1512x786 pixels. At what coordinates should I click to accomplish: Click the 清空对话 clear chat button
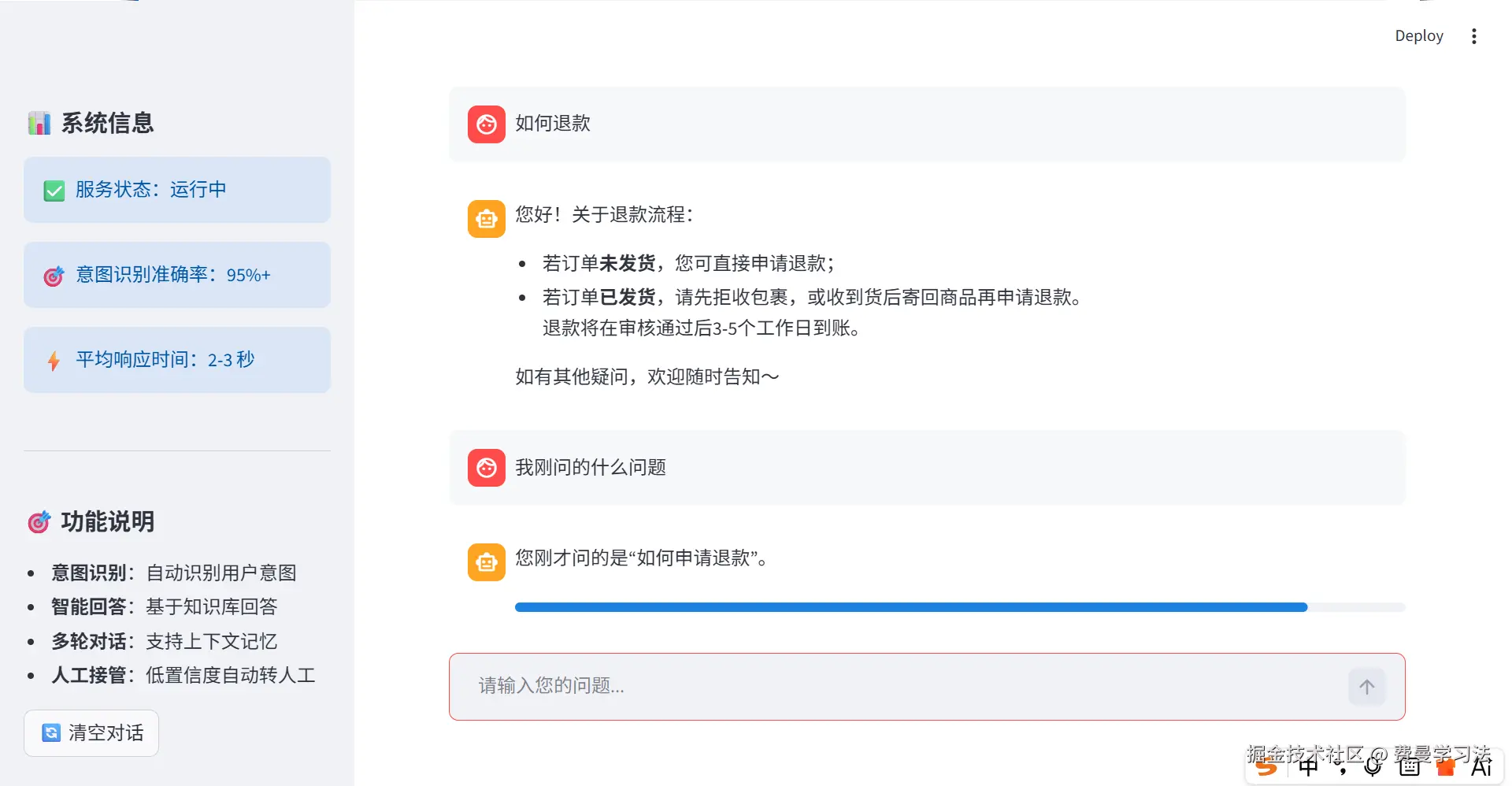[91, 733]
